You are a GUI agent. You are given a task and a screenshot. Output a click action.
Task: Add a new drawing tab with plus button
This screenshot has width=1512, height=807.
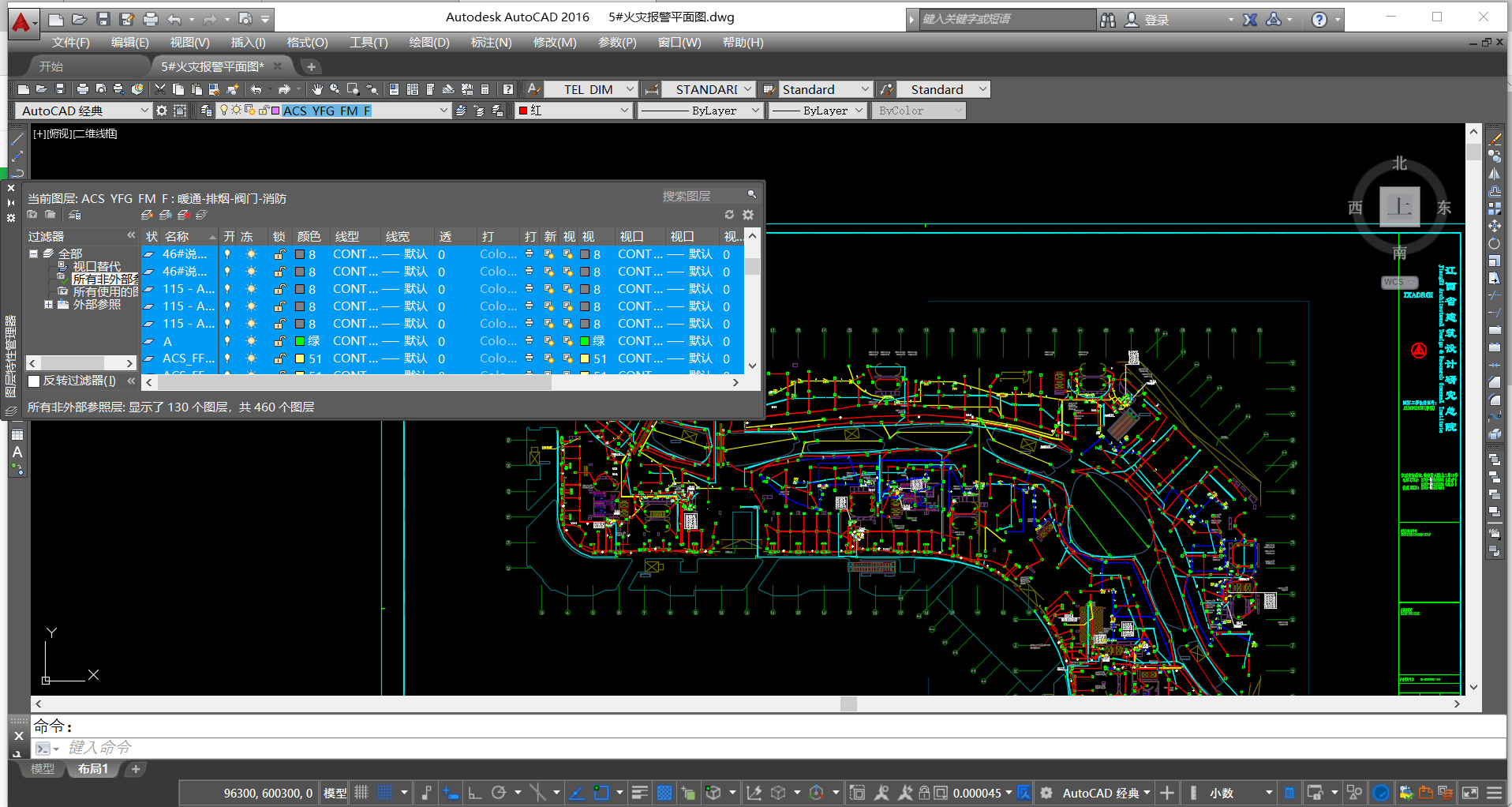point(311,66)
